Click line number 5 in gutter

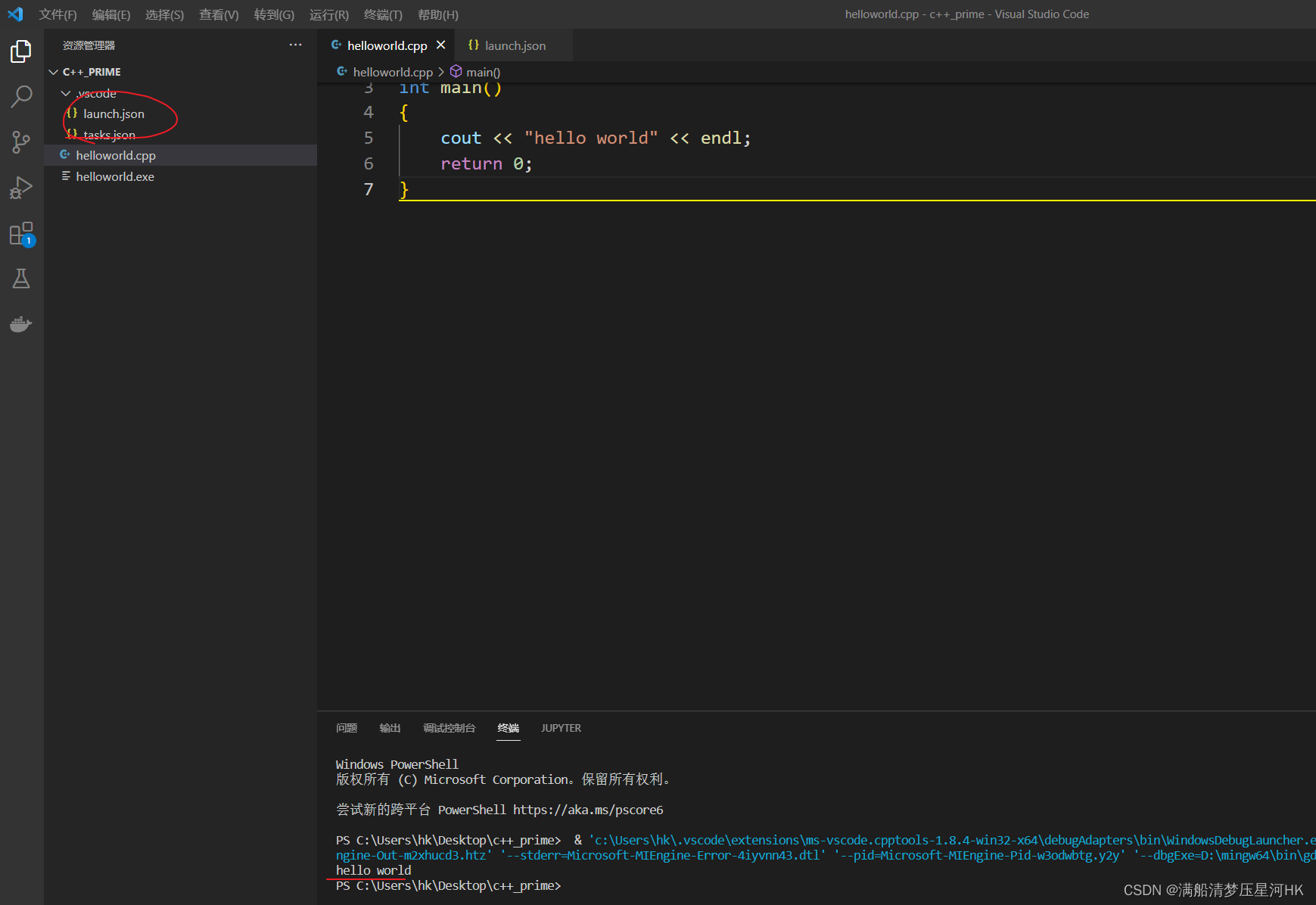pyautogui.click(x=369, y=138)
